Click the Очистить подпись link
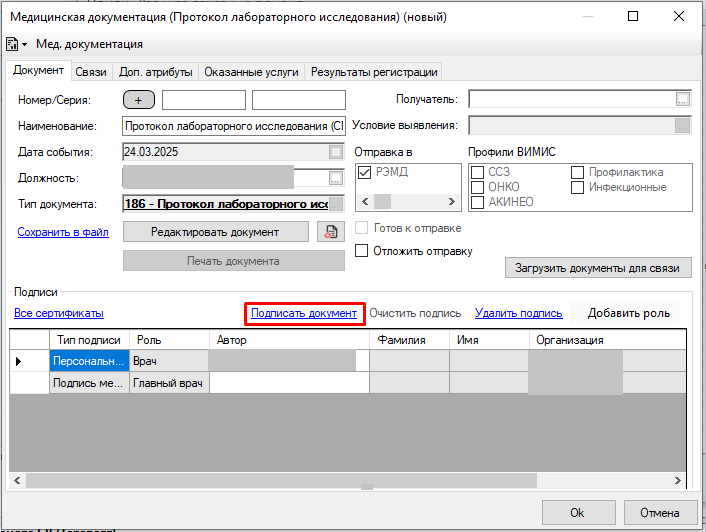 pos(415,313)
